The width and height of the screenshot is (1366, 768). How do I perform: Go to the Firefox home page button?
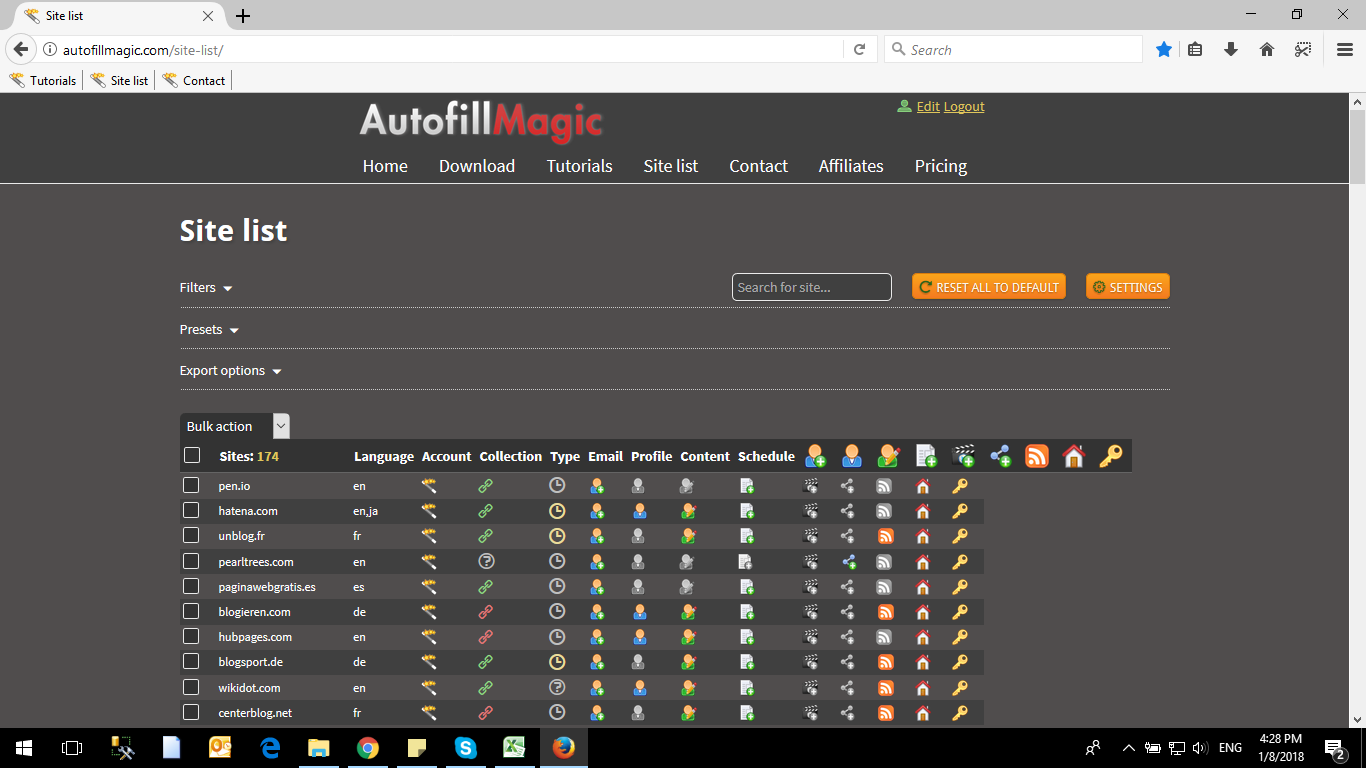[x=1267, y=49]
